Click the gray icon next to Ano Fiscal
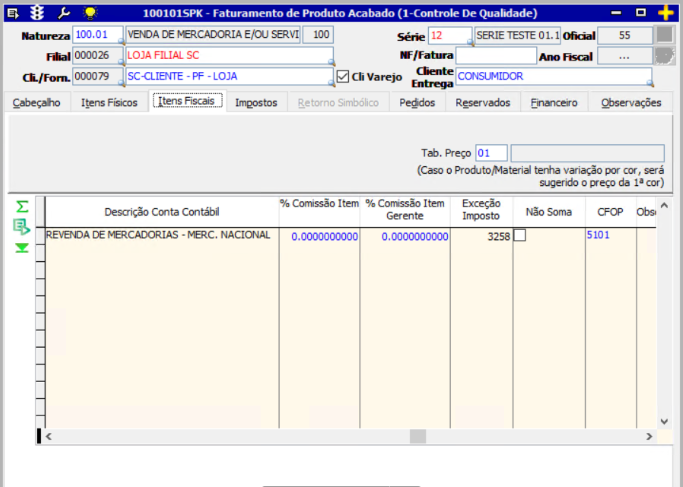This screenshot has width=683, height=487. (x=664, y=56)
